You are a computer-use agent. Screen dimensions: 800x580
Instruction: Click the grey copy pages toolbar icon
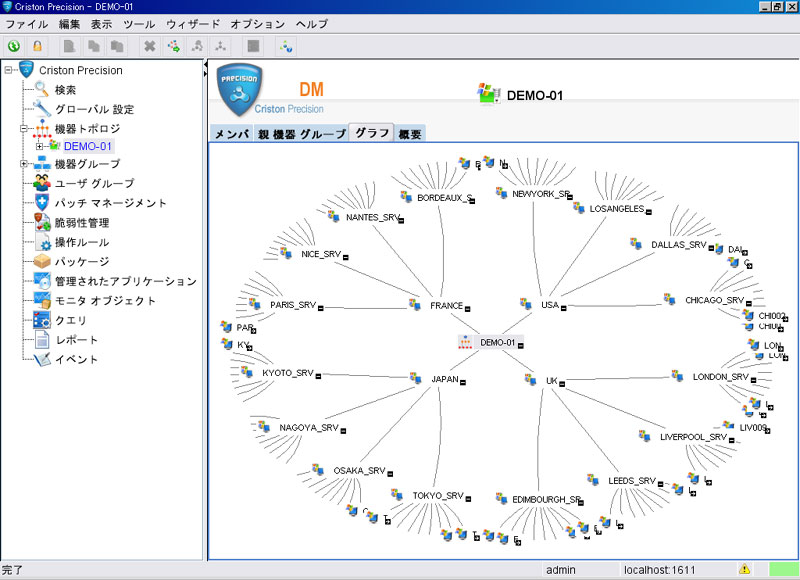(93, 46)
